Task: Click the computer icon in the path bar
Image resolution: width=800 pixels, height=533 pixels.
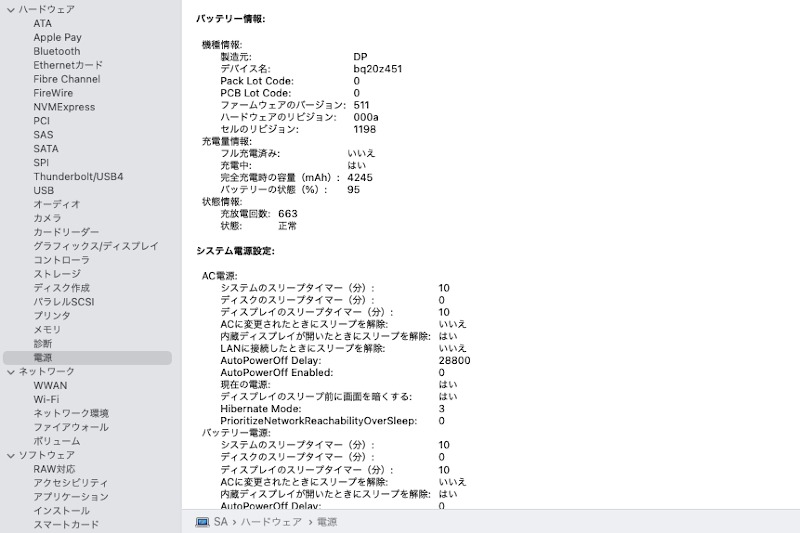Action: click(x=202, y=521)
